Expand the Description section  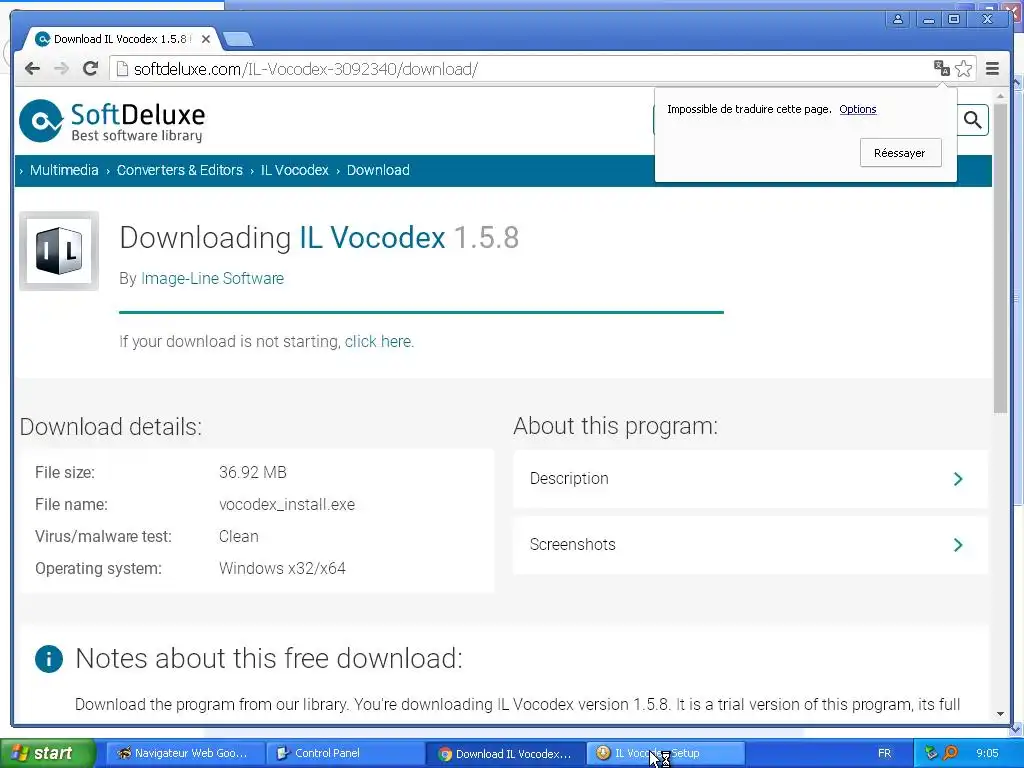point(750,479)
